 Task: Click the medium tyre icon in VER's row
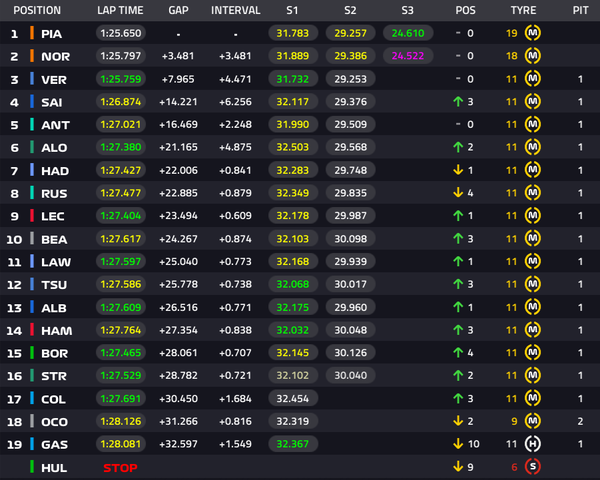(533, 79)
